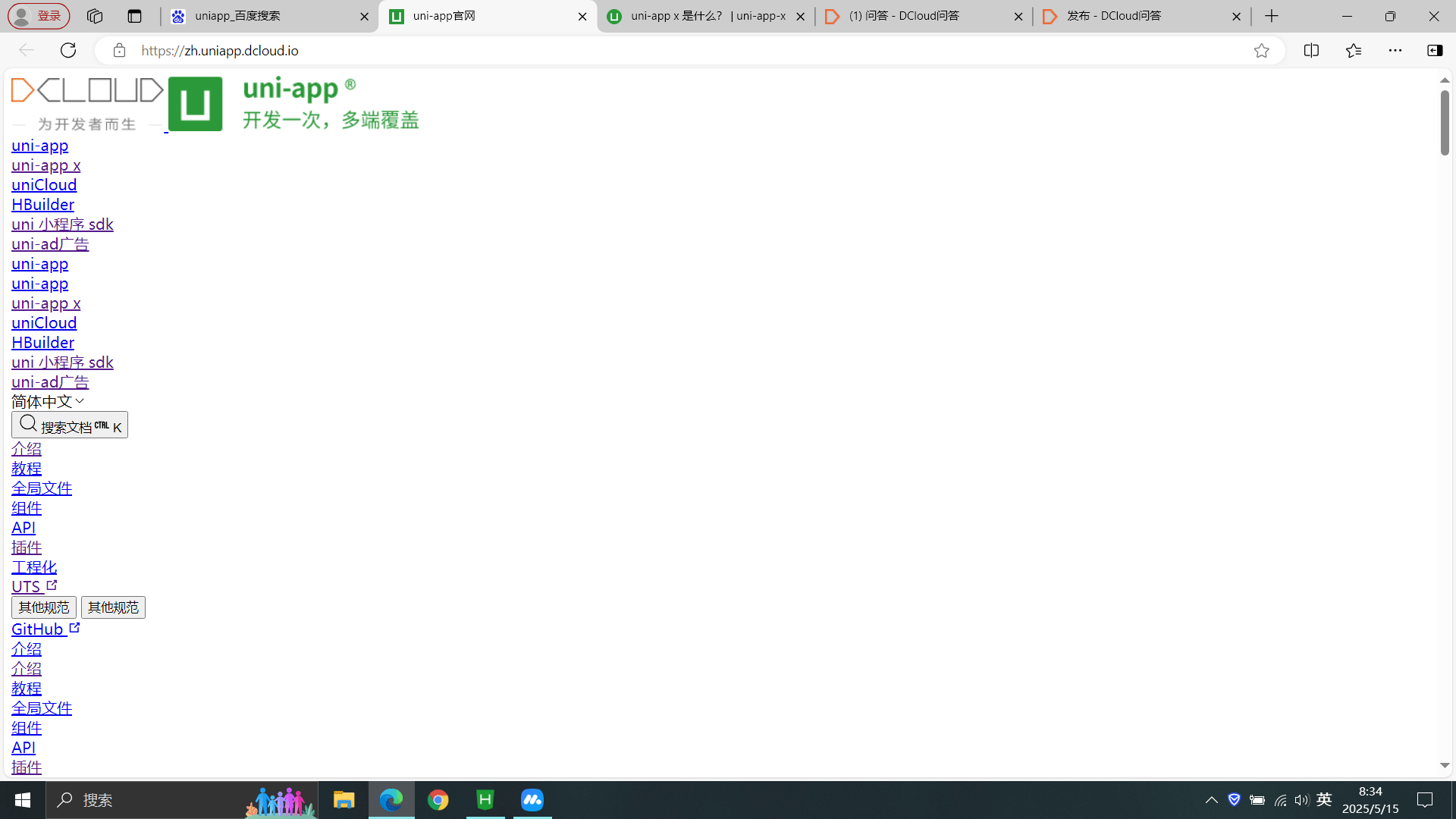1456x819 pixels.
Task: Open a new browser tab
Action: pos(1272,16)
